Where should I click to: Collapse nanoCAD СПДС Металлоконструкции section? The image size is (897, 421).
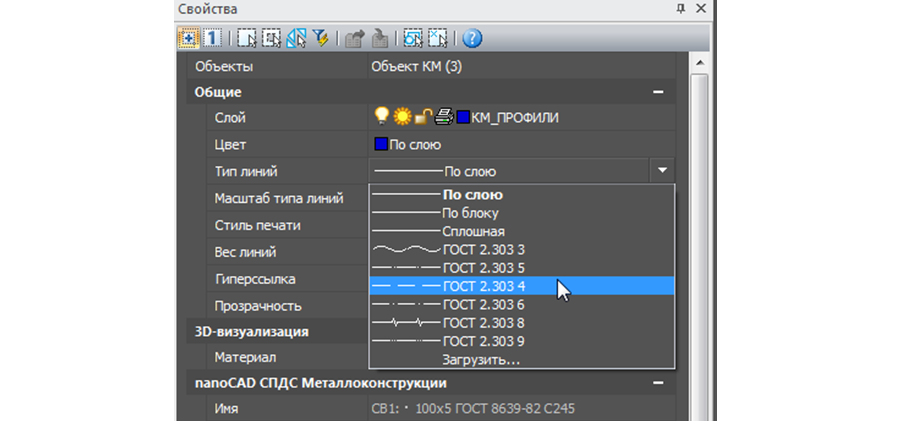coord(658,383)
